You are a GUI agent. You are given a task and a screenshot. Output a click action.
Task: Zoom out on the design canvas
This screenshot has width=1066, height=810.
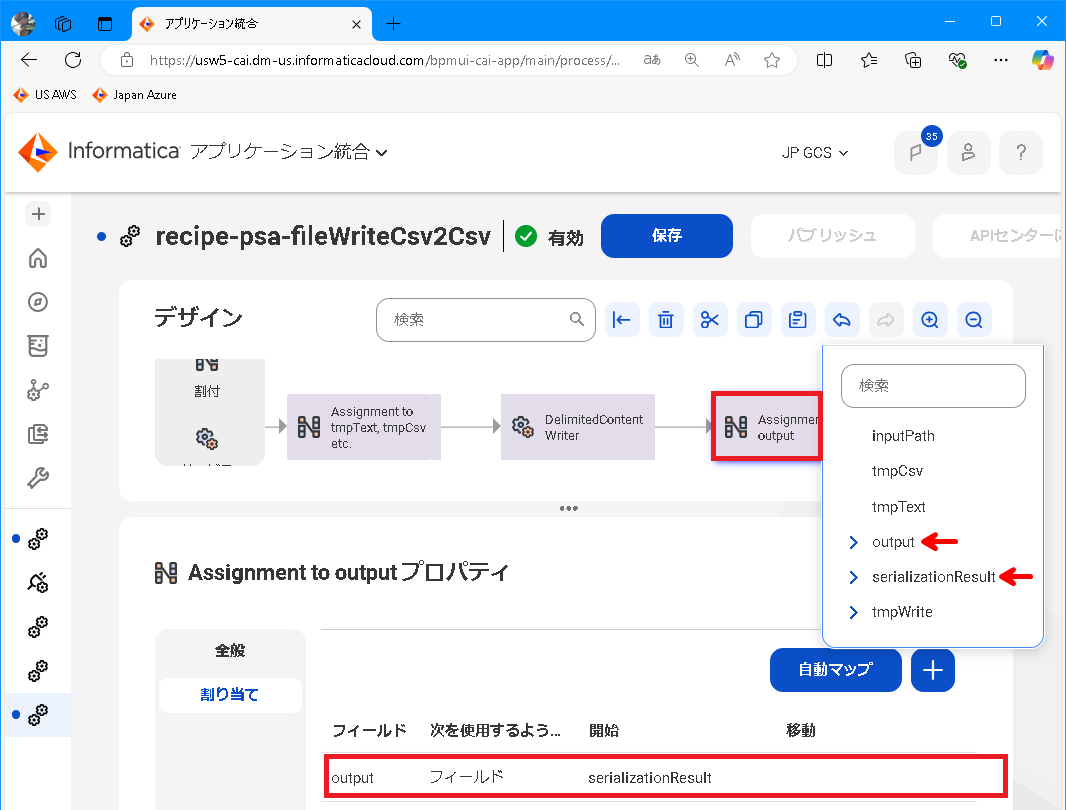pos(974,320)
